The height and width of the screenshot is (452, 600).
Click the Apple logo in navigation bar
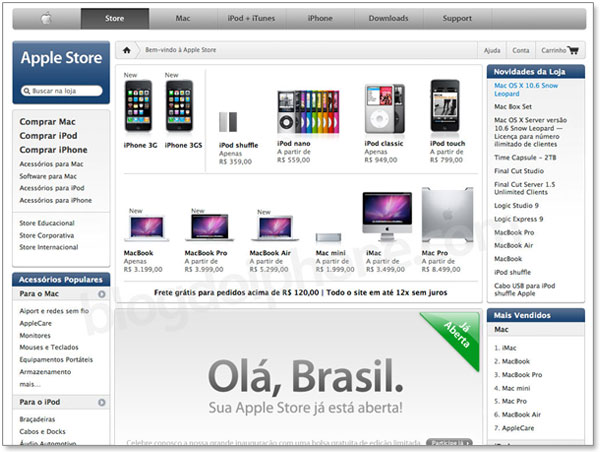46,18
